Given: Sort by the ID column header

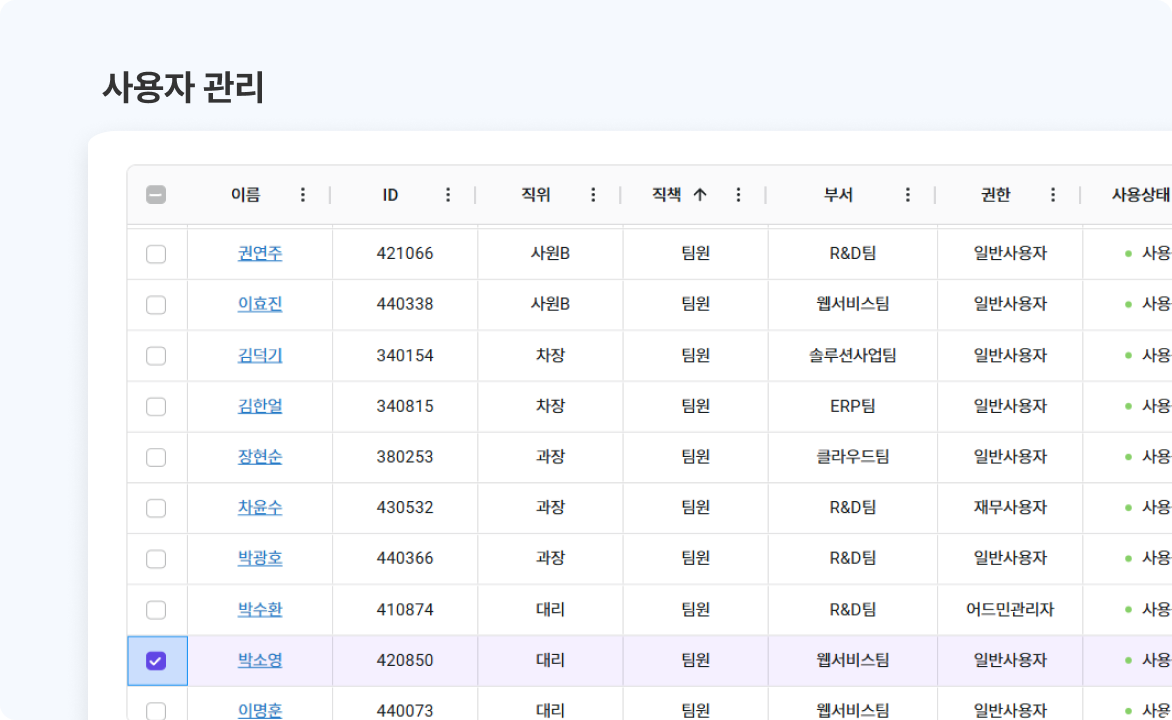Looking at the screenshot, I should (390, 195).
